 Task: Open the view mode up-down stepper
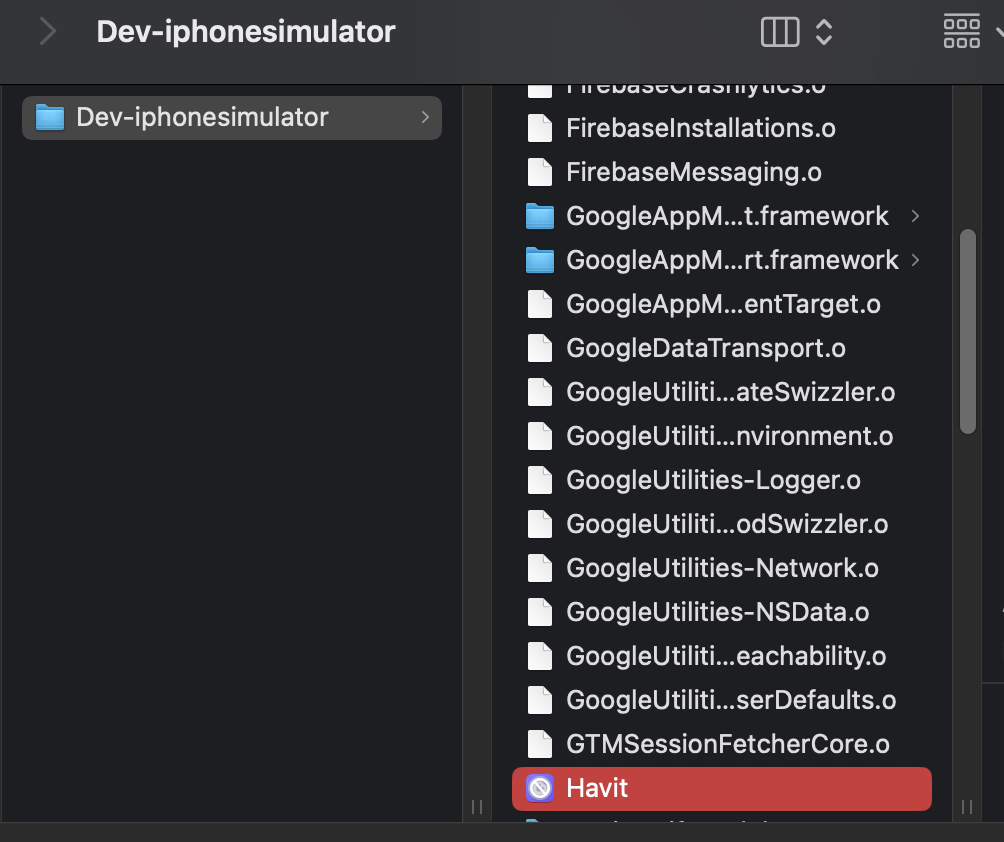coord(823,31)
